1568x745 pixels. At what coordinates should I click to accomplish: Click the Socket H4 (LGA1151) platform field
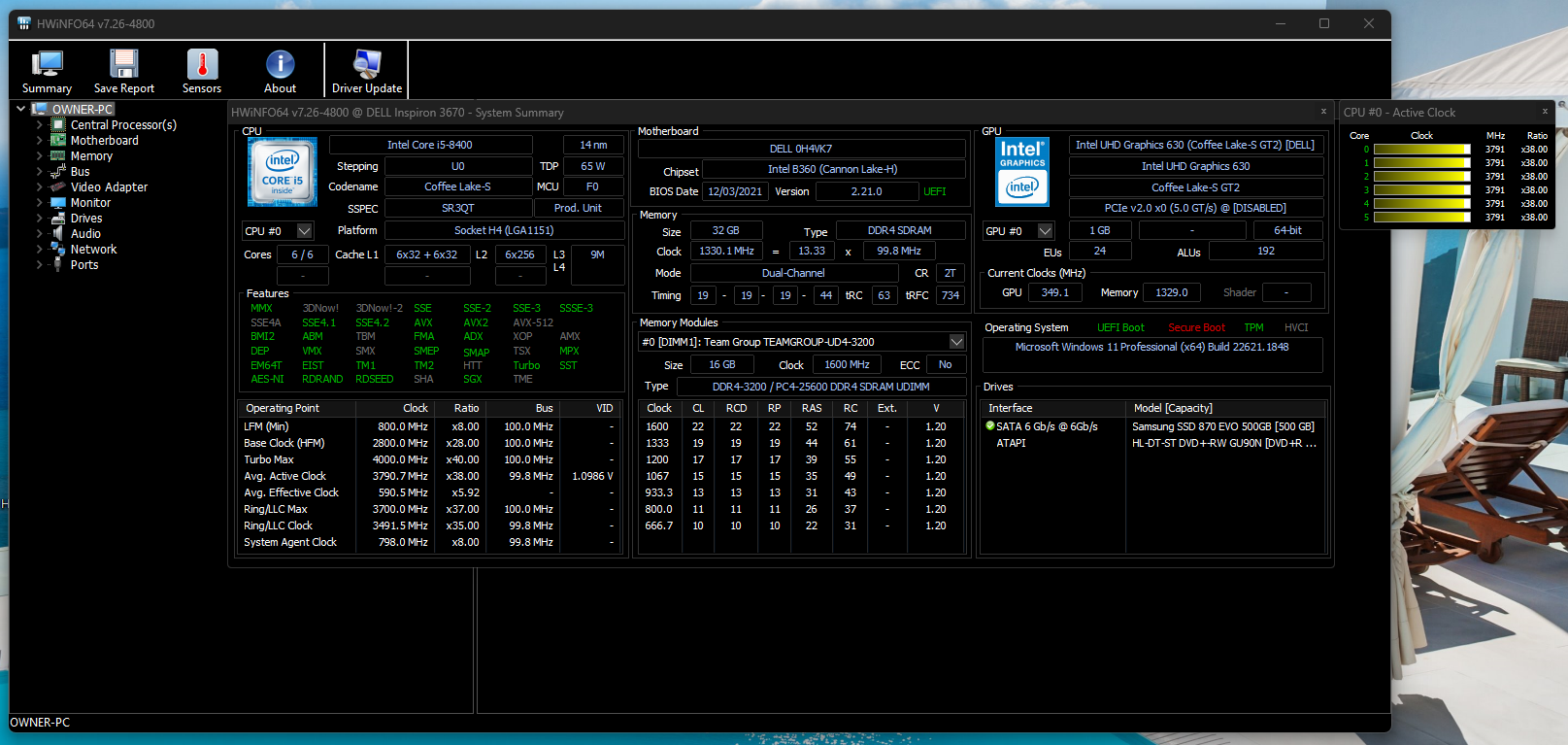coord(504,230)
